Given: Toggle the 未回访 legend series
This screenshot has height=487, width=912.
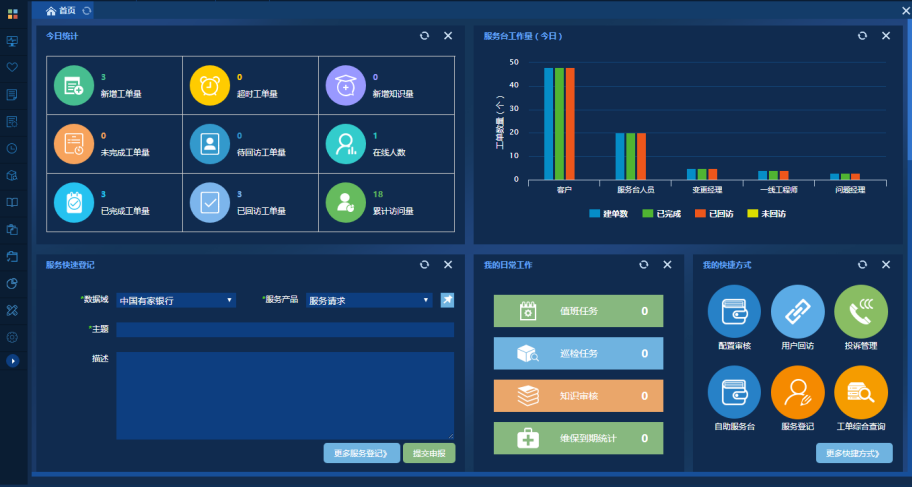Looking at the screenshot, I should [x=767, y=214].
